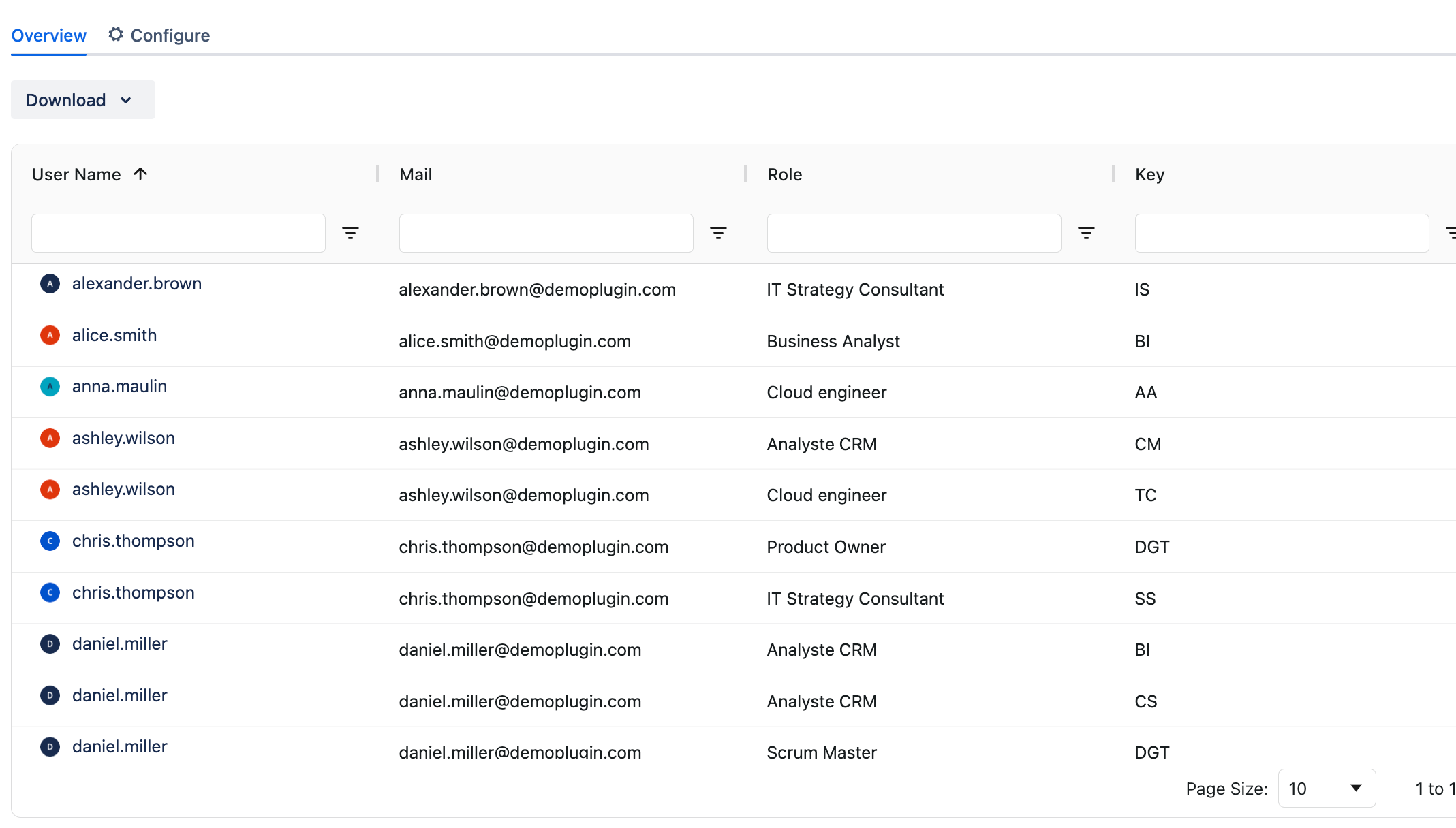Click the Role filter text field
1456x828 pixels.
914,234
